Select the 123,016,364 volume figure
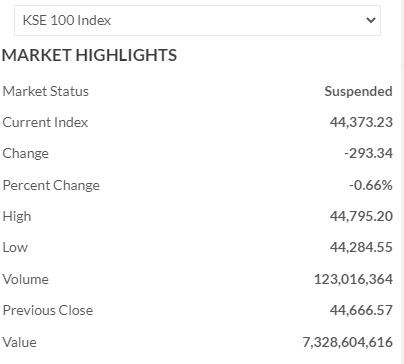 tap(353, 279)
